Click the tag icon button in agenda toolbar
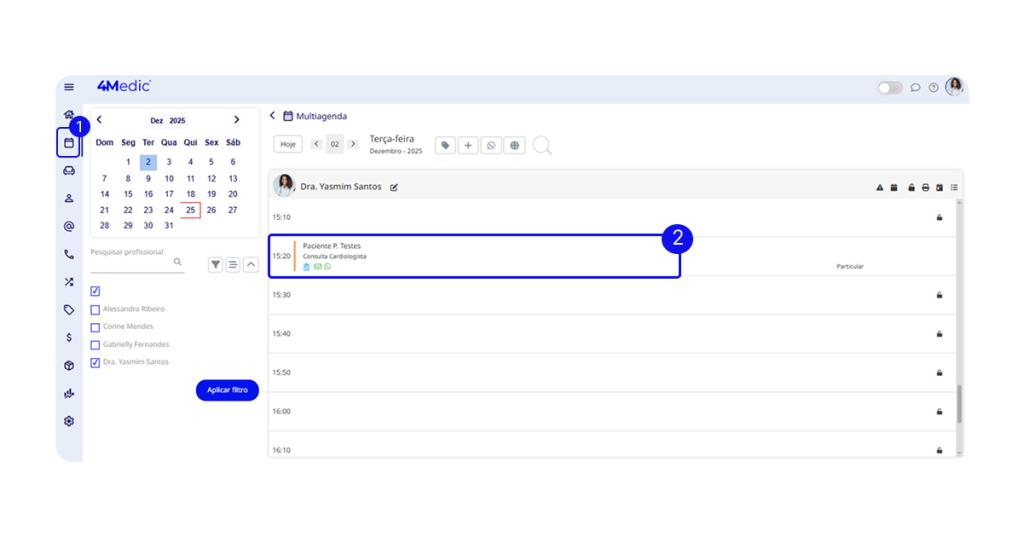This screenshot has width=1024, height=537. point(445,145)
